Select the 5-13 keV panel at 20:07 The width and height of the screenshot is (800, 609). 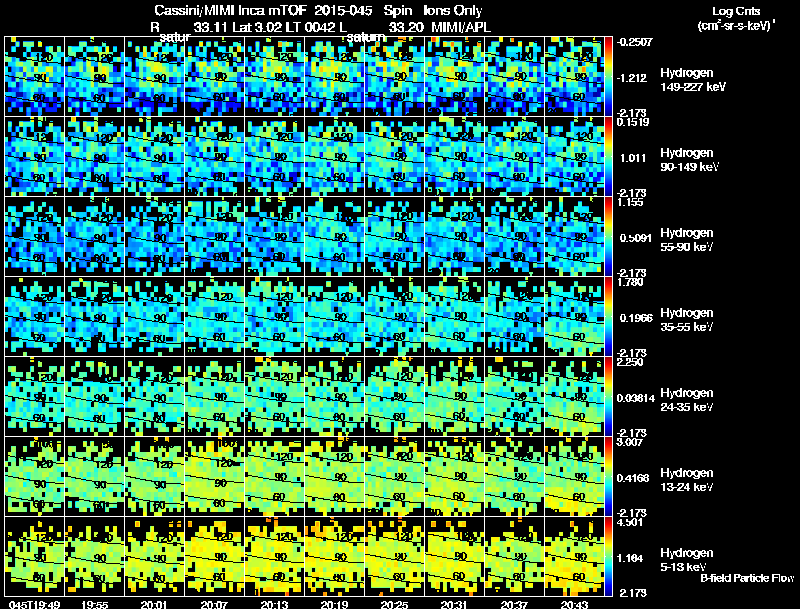pos(214,557)
